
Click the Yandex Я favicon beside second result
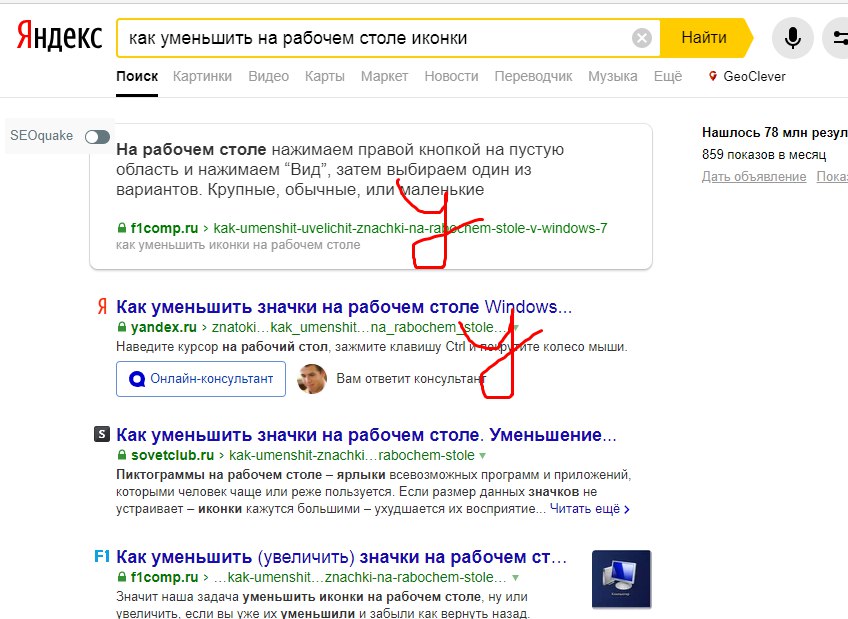102,307
